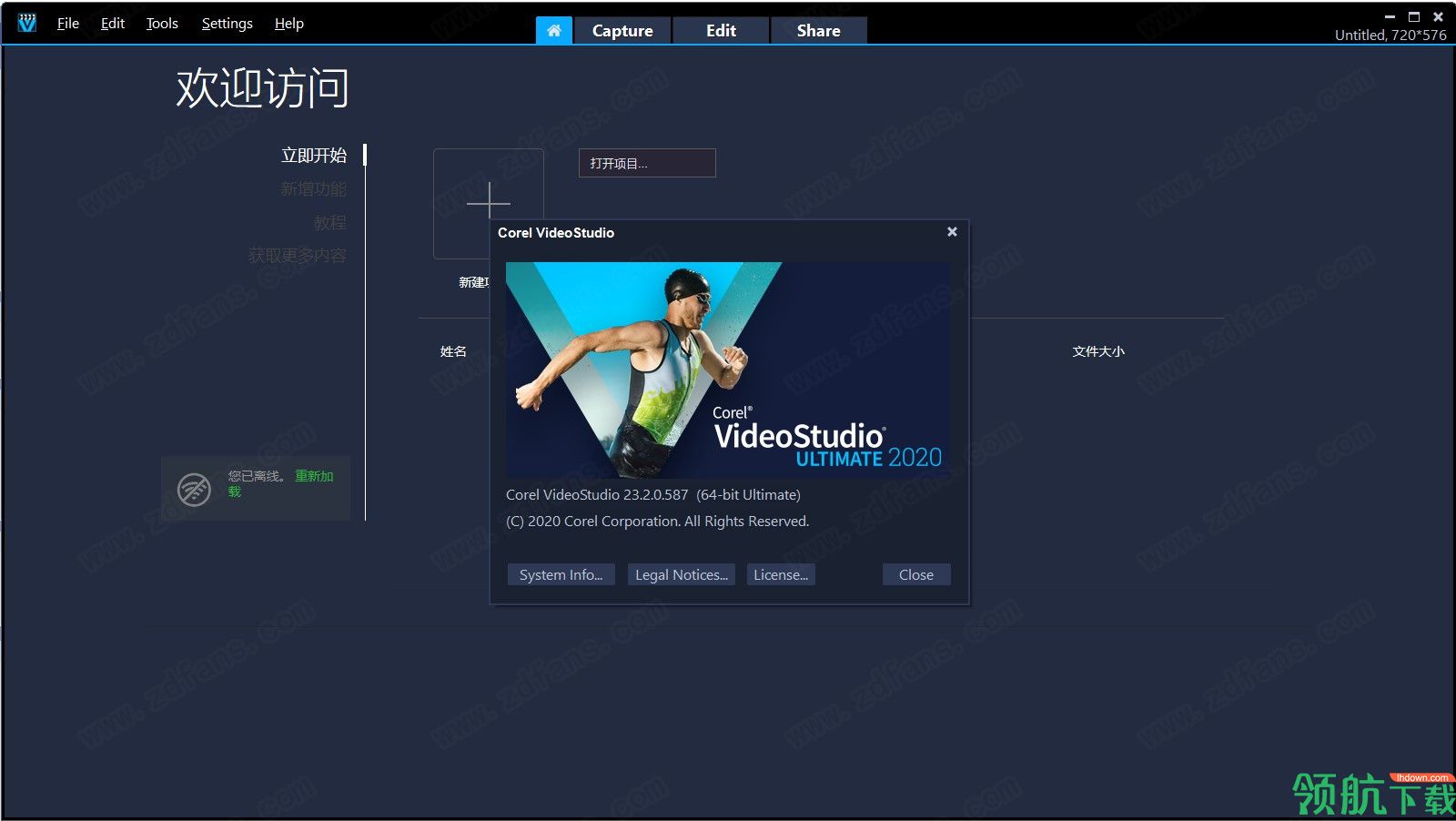Click the Legal Notices... button
1456x821 pixels.
pyautogui.click(x=682, y=574)
